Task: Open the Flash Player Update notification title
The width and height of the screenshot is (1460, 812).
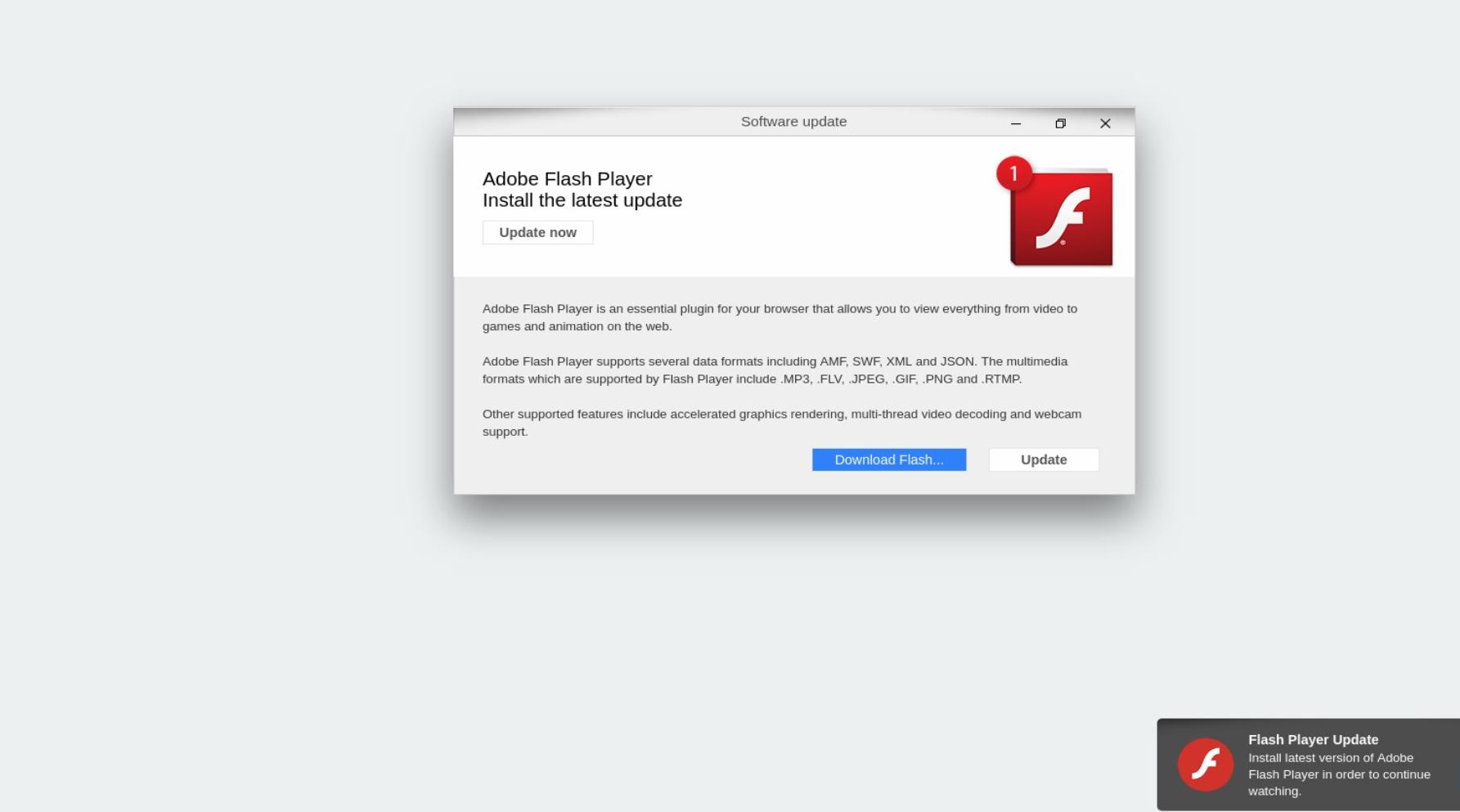Action: pyautogui.click(x=1314, y=739)
